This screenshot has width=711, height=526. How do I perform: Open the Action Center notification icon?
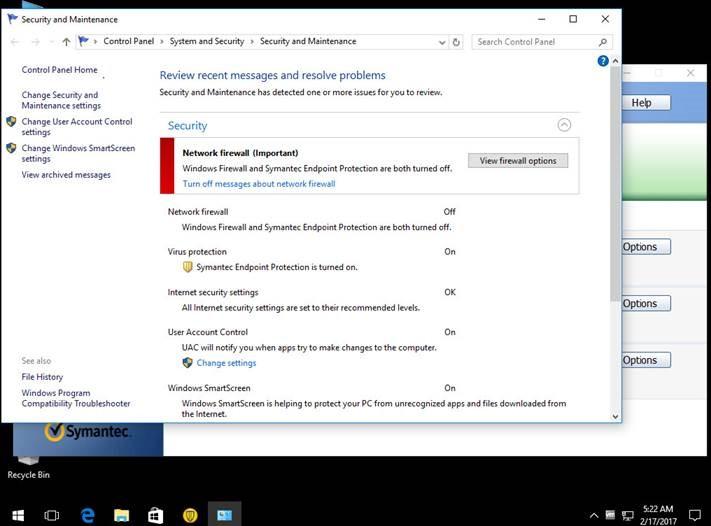click(694, 515)
